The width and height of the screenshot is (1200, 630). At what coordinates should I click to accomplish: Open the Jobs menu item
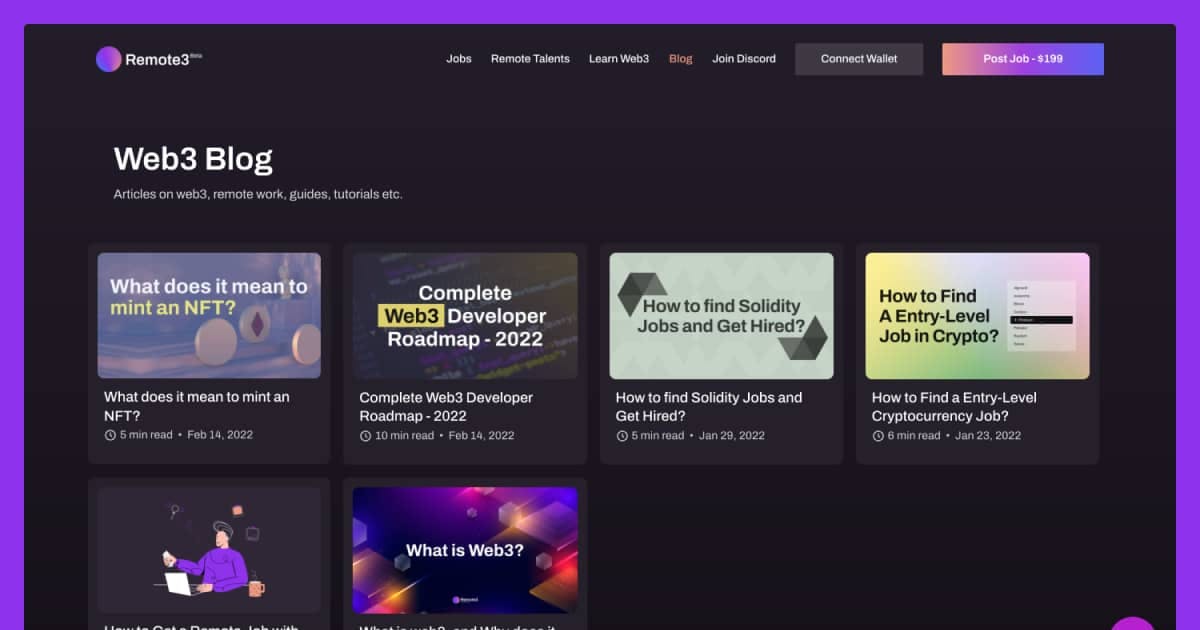[459, 59]
